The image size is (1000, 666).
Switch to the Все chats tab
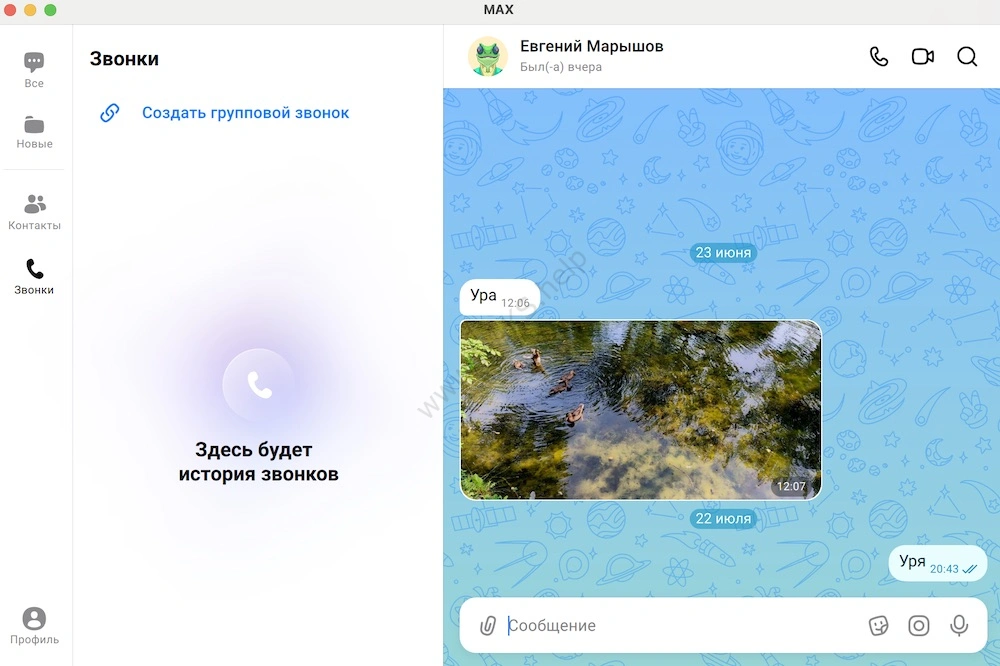pos(34,70)
